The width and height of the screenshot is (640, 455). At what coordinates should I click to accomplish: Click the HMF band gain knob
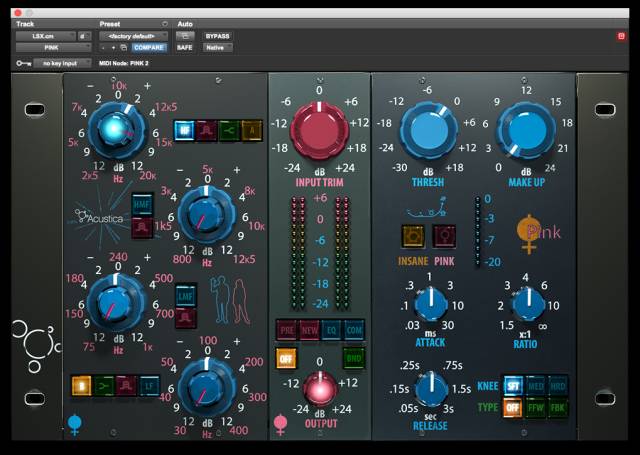click(x=207, y=214)
